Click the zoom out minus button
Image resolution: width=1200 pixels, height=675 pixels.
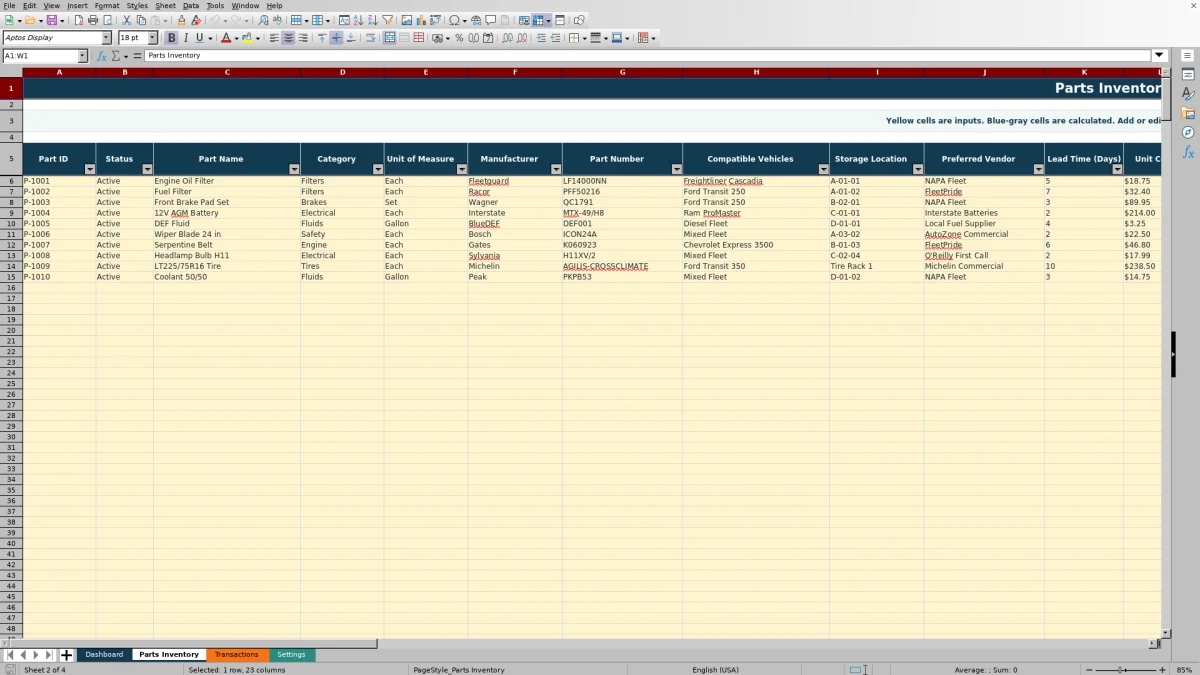point(1089,670)
